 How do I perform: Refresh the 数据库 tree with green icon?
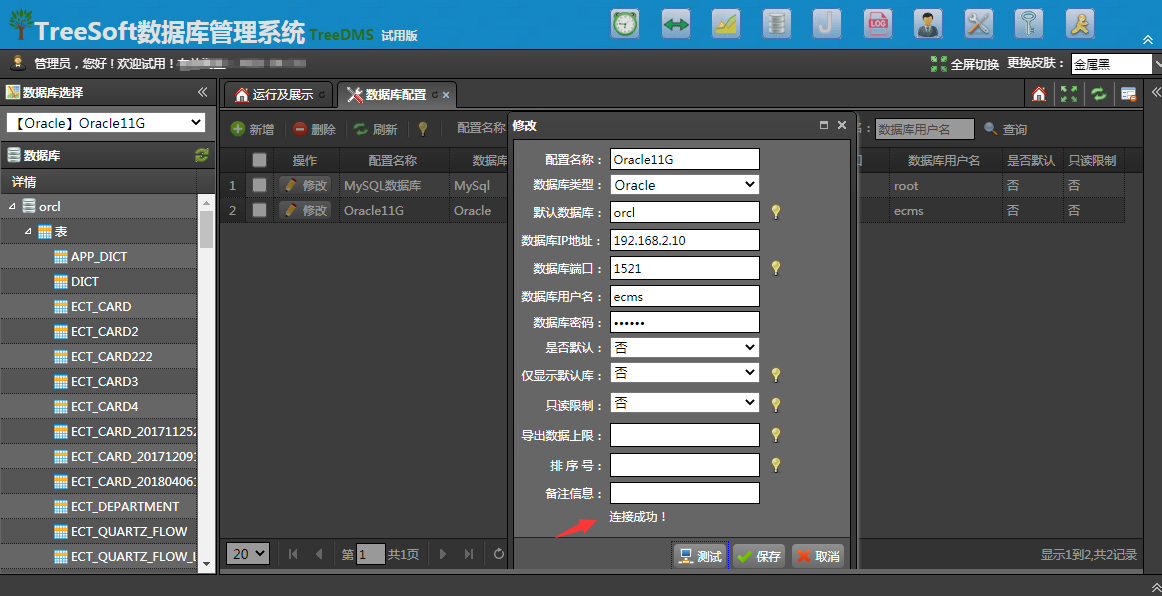(202, 155)
